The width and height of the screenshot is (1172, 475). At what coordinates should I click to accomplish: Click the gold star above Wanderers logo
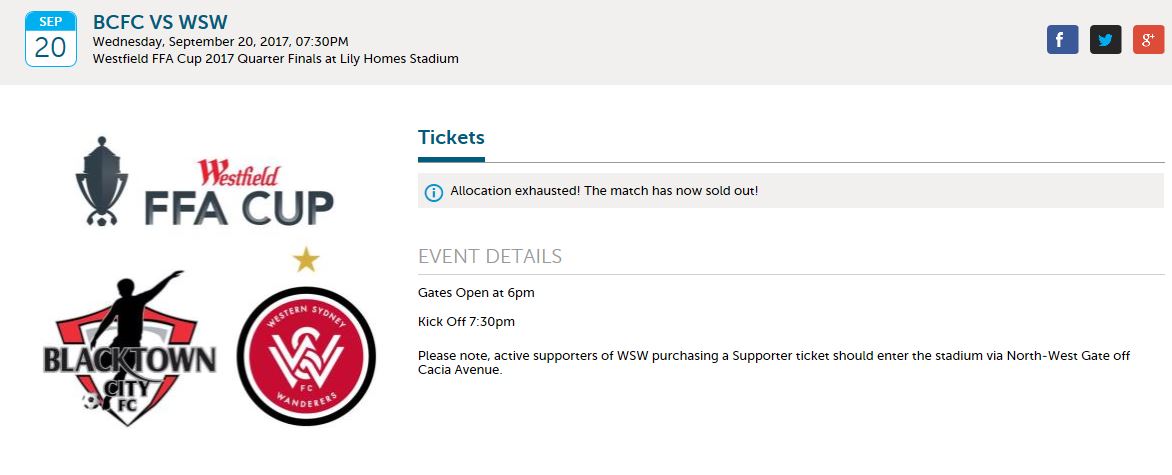(x=306, y=260)
